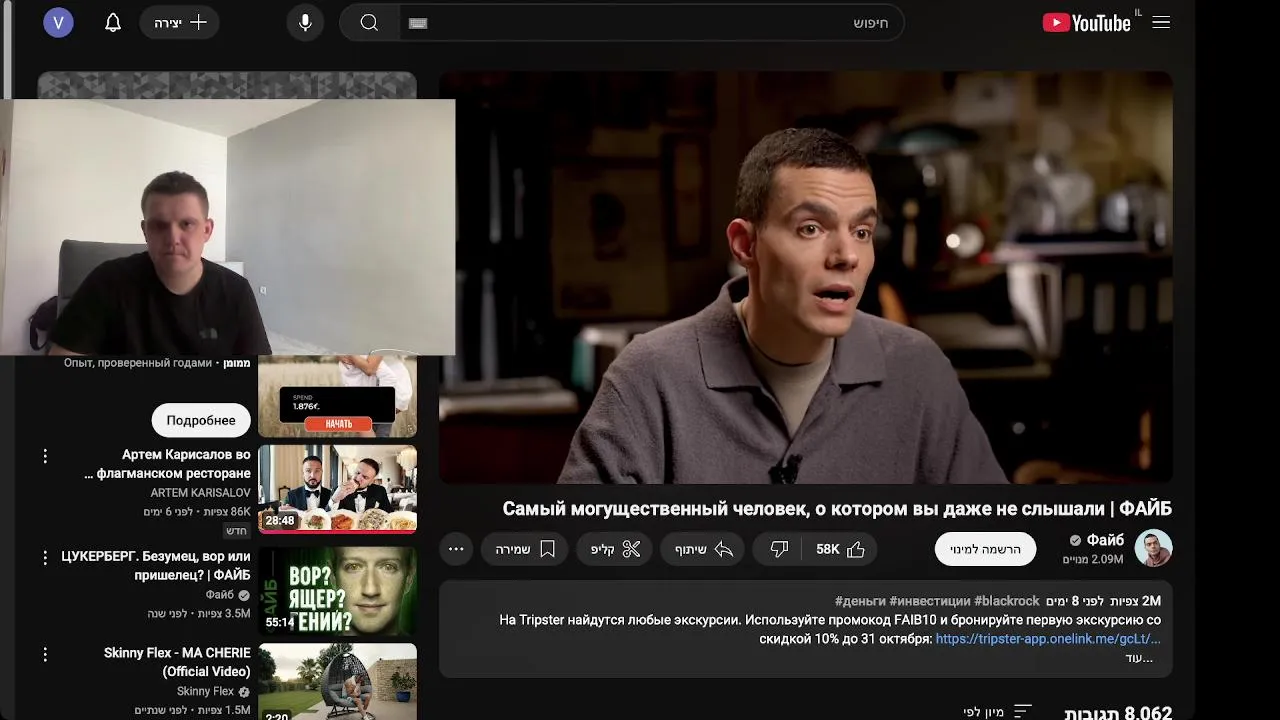The width and height of the screenshot is (1280, 720).
Task: Open the on-screen keyboard icon in the search box
Action: click(418, 23)
